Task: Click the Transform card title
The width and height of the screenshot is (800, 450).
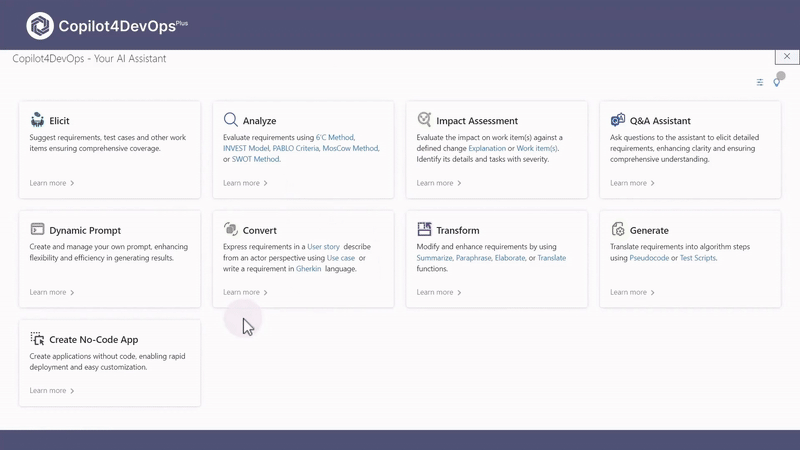Action: tap(458, 231)
